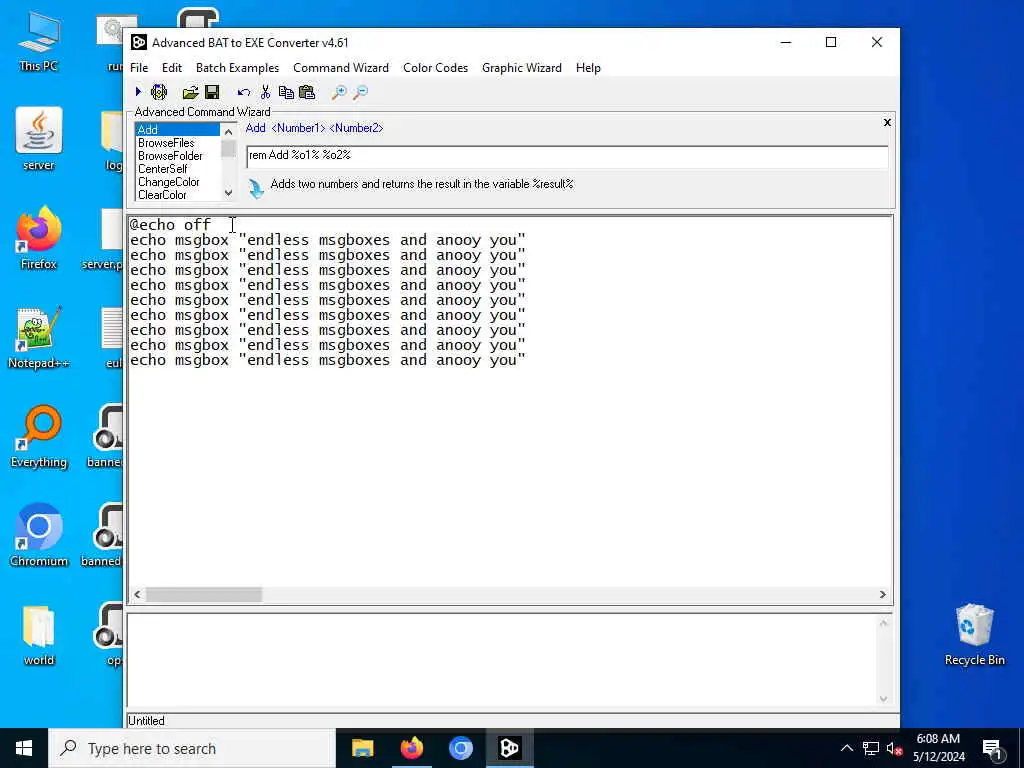Save the script using floppy disk icon

pyautogui.click(x=212, y=92)
